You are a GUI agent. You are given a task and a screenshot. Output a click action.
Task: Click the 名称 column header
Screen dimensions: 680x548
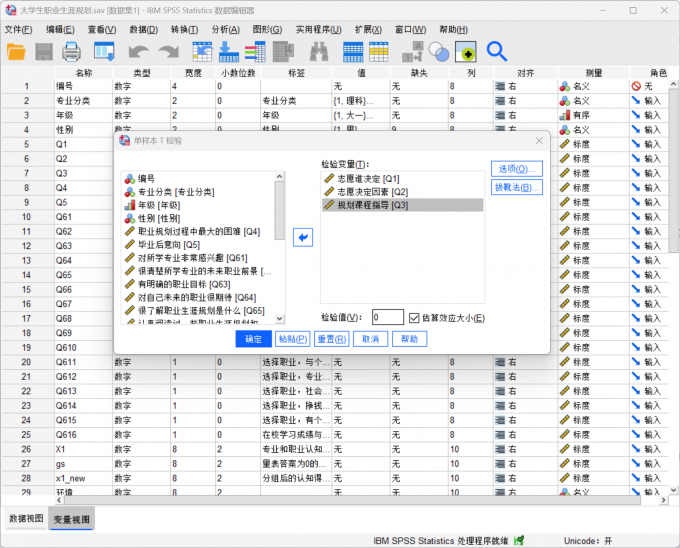(84, 73)
